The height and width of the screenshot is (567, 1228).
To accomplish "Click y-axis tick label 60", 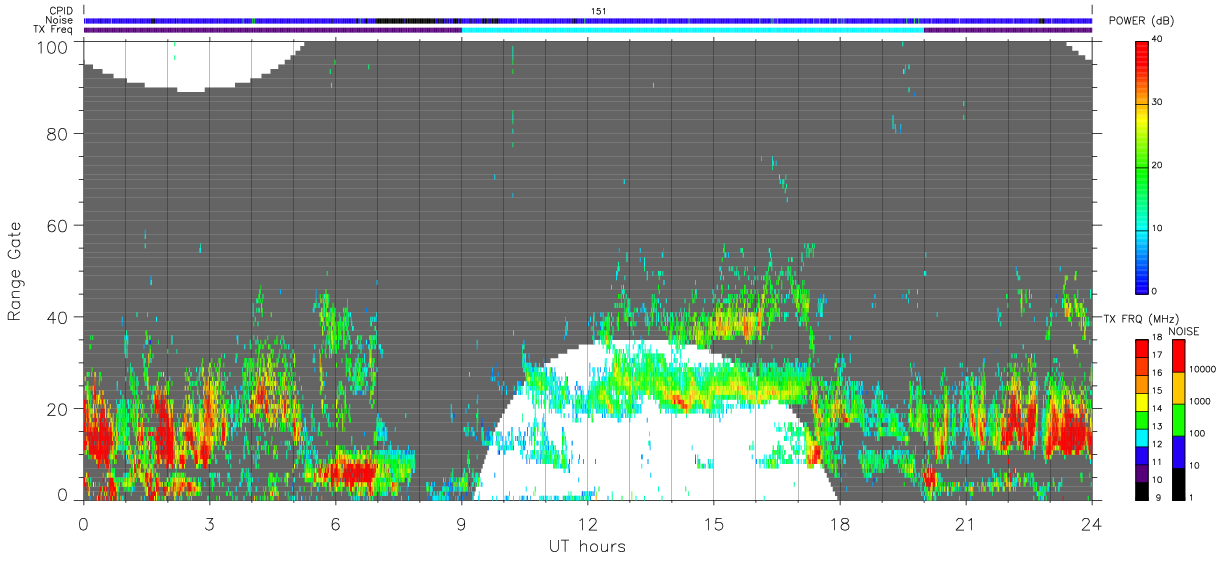I will [x=58, y=225].
